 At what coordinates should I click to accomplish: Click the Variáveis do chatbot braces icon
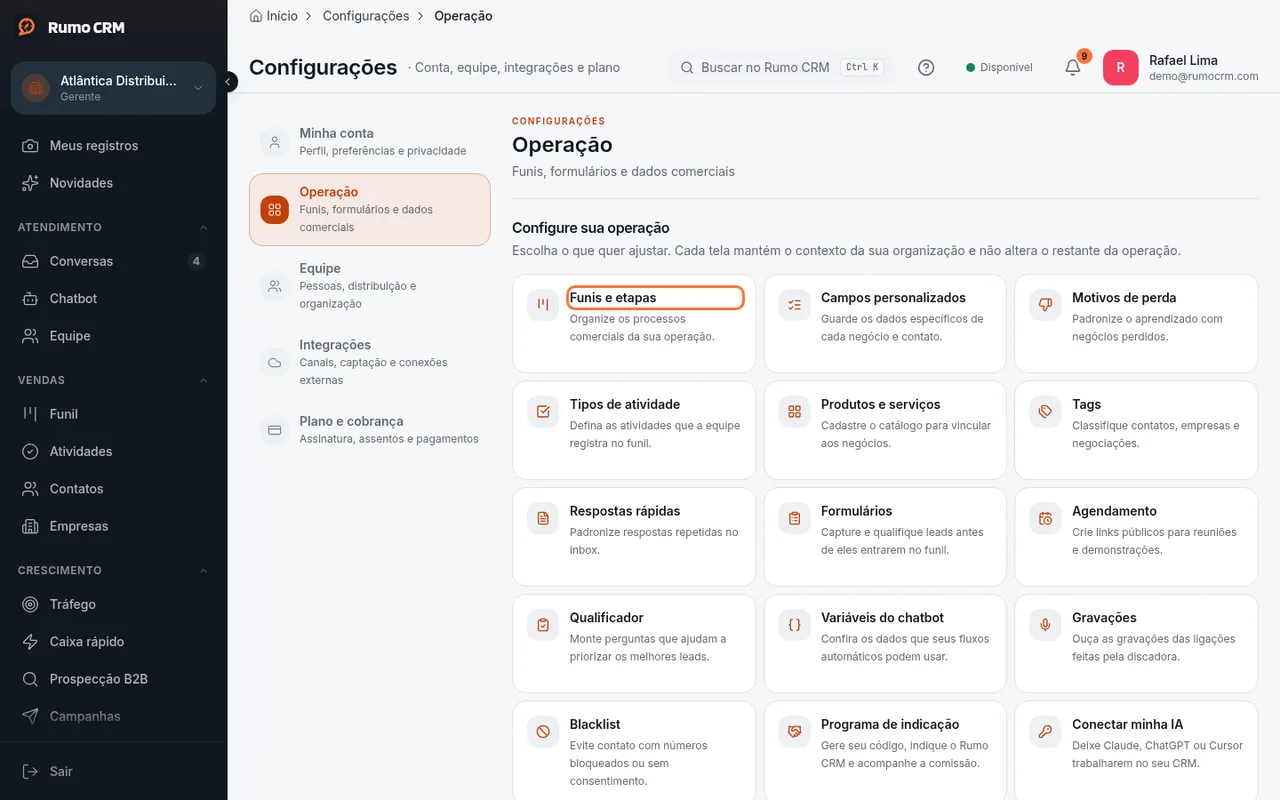tap(795, 625)
